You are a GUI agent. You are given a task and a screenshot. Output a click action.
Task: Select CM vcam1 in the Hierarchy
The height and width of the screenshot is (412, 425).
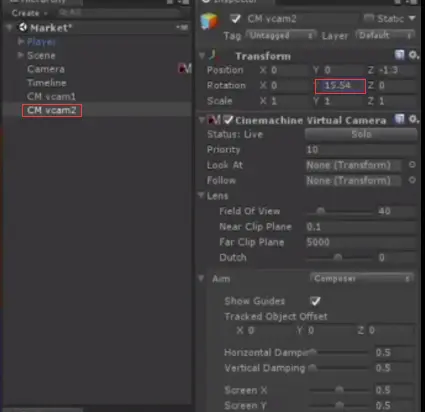51,97
